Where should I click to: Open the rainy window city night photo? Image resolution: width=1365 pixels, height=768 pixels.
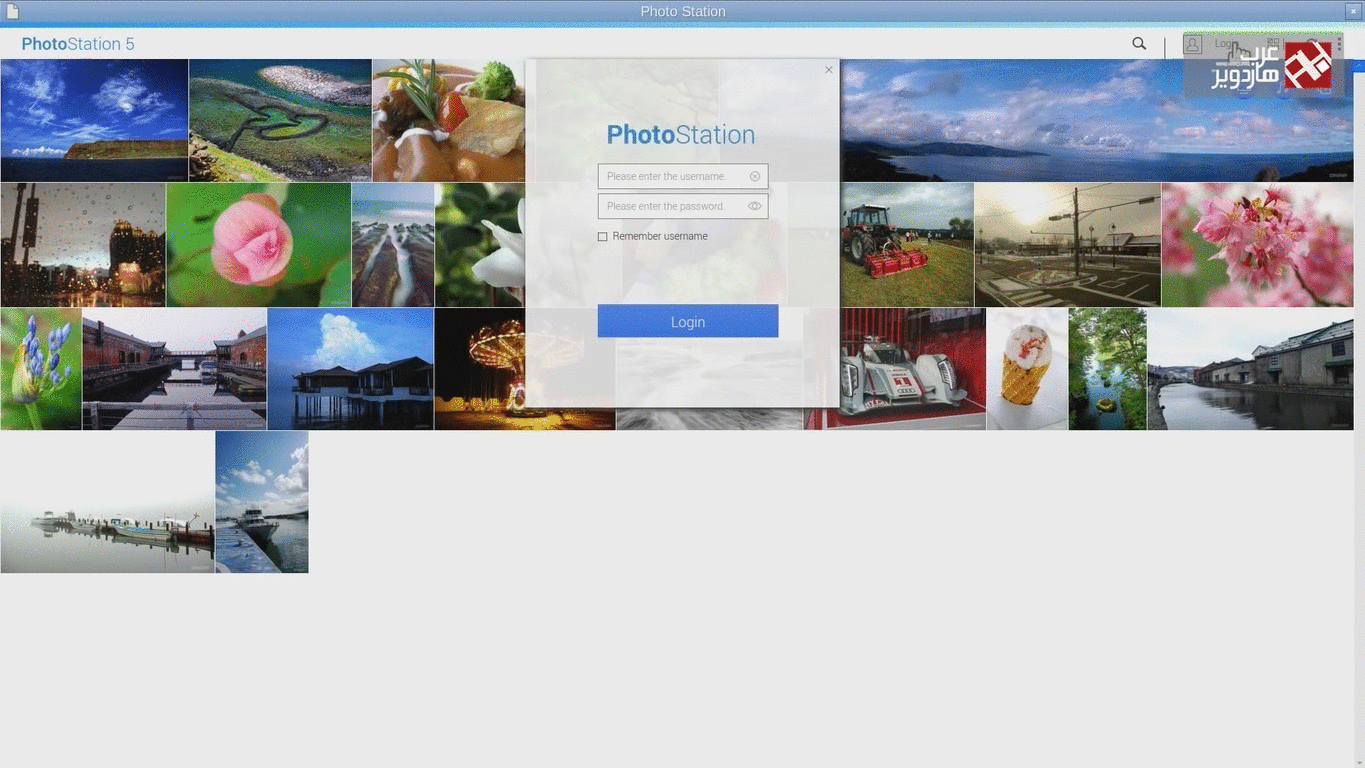[83, 244]
